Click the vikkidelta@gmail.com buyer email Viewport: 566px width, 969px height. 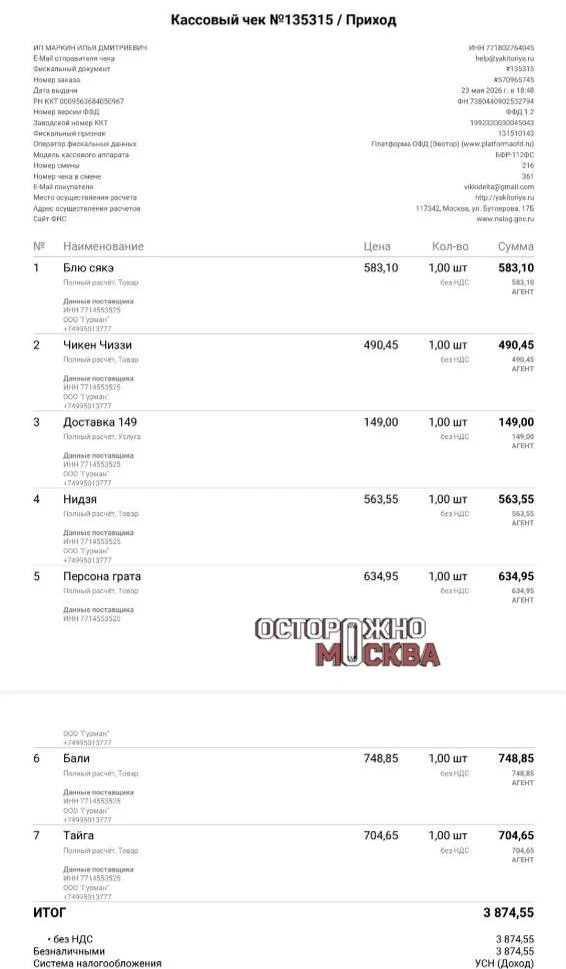499,187
